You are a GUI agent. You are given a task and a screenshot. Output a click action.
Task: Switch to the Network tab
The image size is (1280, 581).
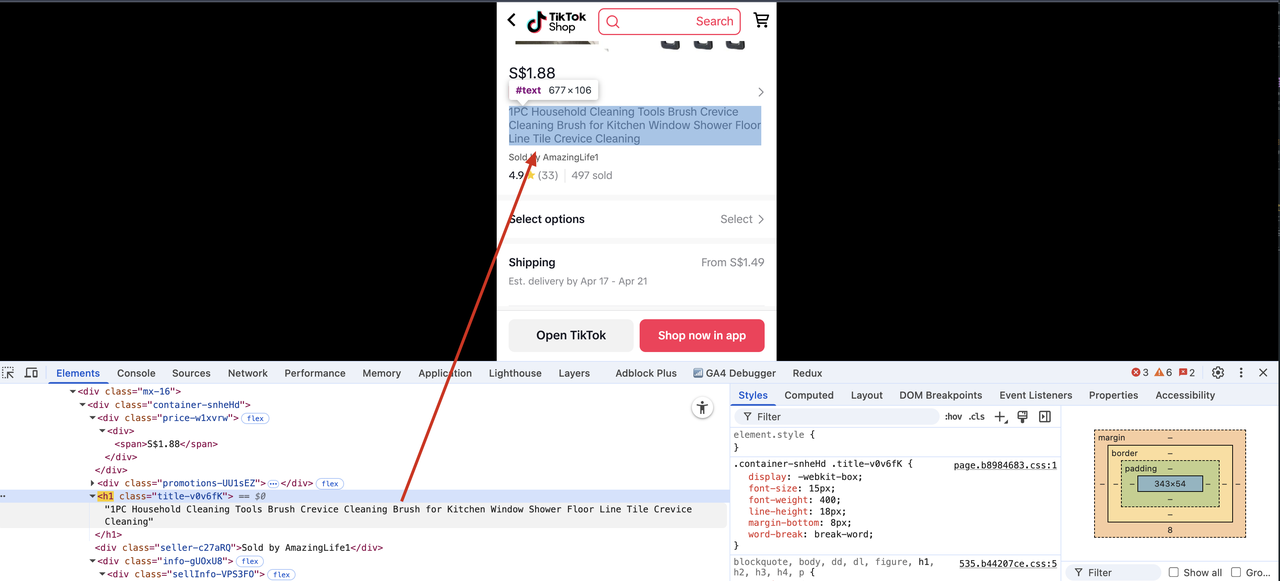(248, 373)
